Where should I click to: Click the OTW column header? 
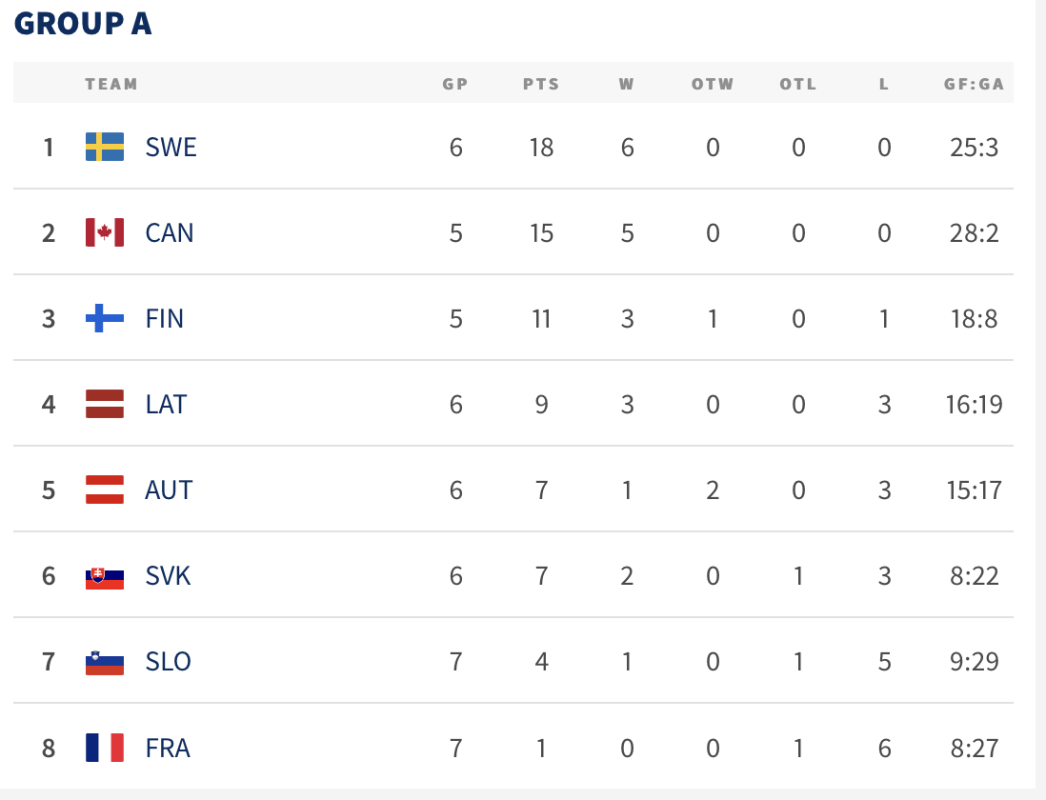[x=712, y=84]
